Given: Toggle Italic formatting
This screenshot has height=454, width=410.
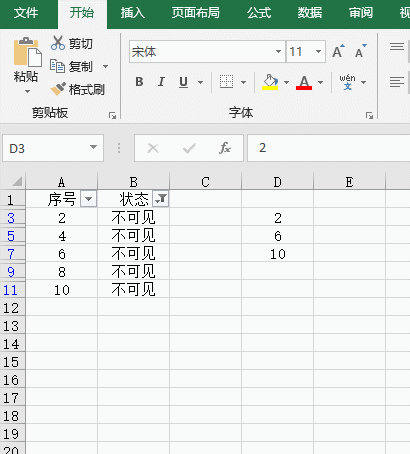Looking at the screenshot, I should pyautogui.click(x=161, y=82).
